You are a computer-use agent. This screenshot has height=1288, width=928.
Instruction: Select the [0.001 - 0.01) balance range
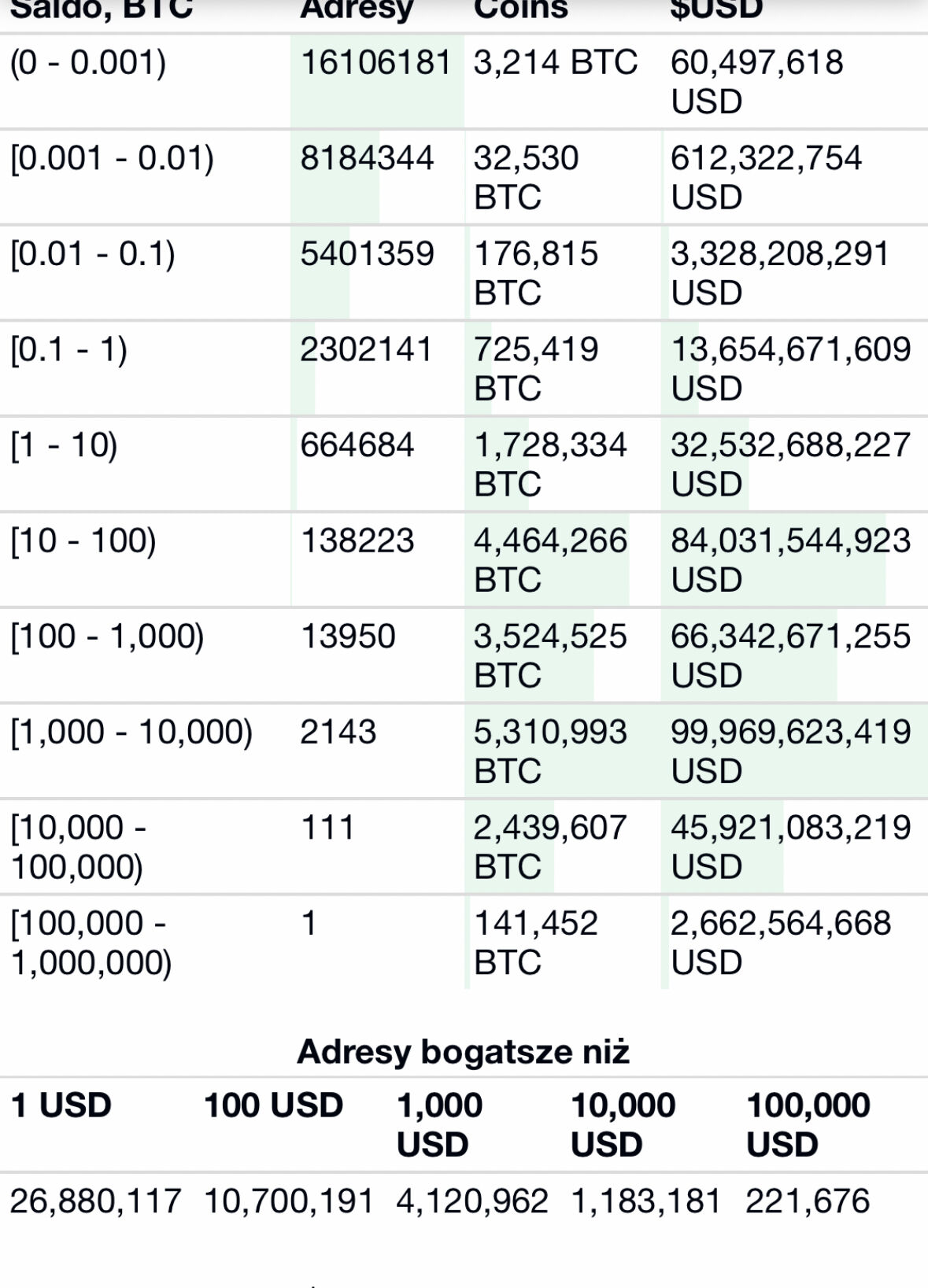(x=112, y=158)
